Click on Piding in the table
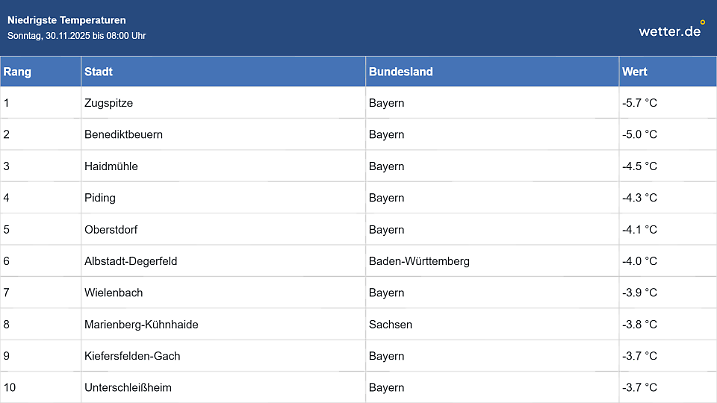The width and height of the screenshot is (717, 403). pos(101,198)
